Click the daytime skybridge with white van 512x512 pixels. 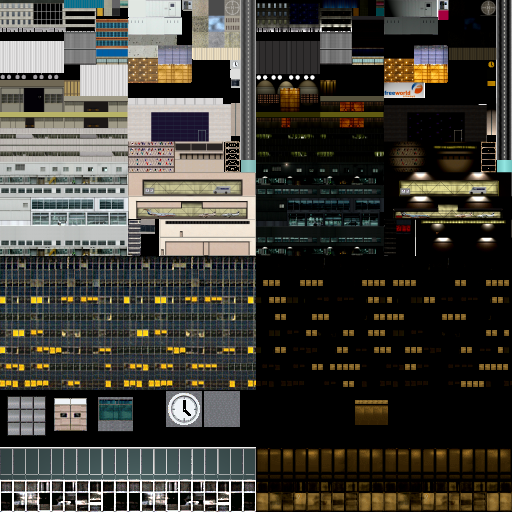[192, 188]
